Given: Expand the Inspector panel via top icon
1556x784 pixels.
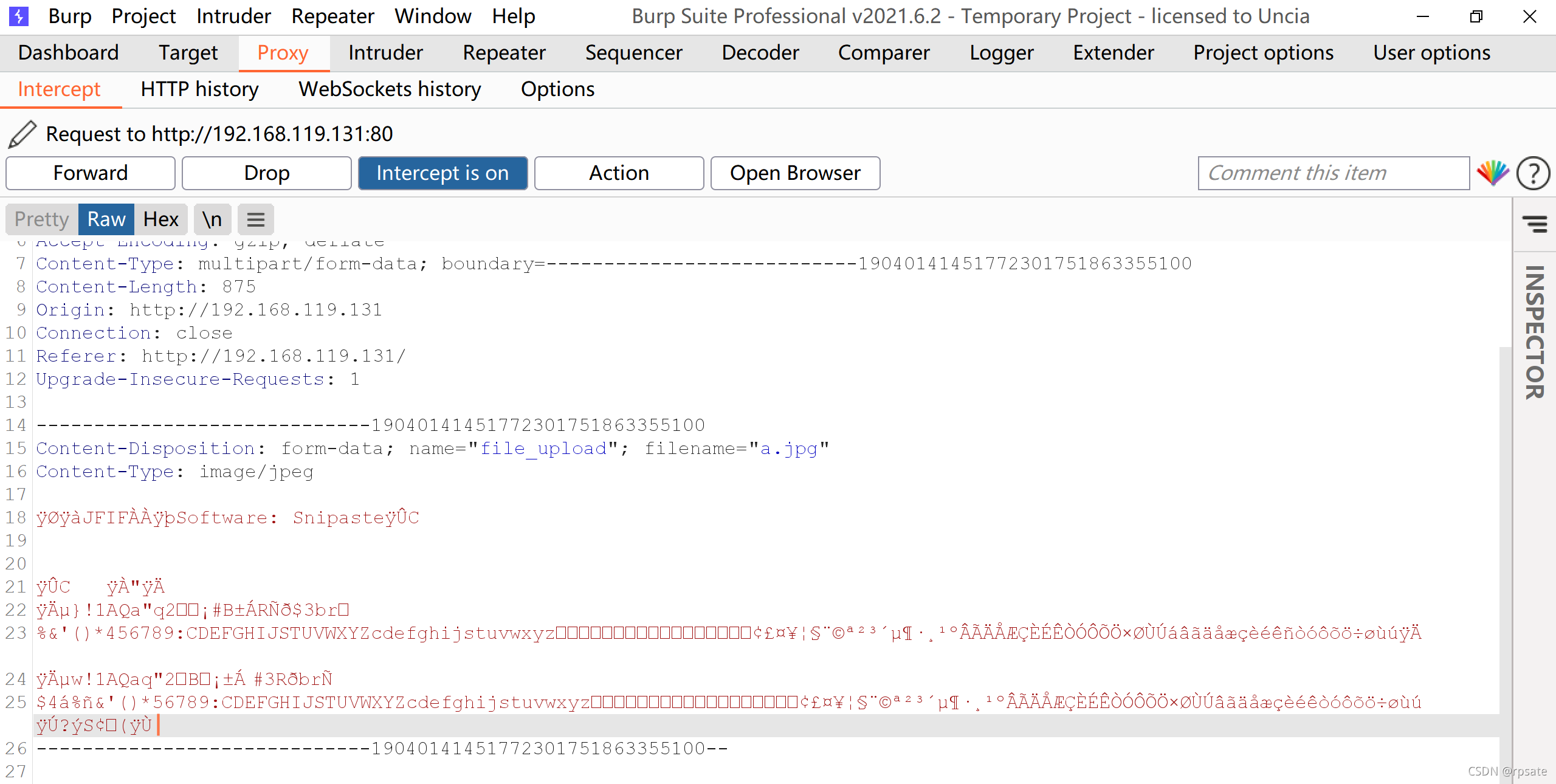Looking at the screenshot, I should [1534, 224].
